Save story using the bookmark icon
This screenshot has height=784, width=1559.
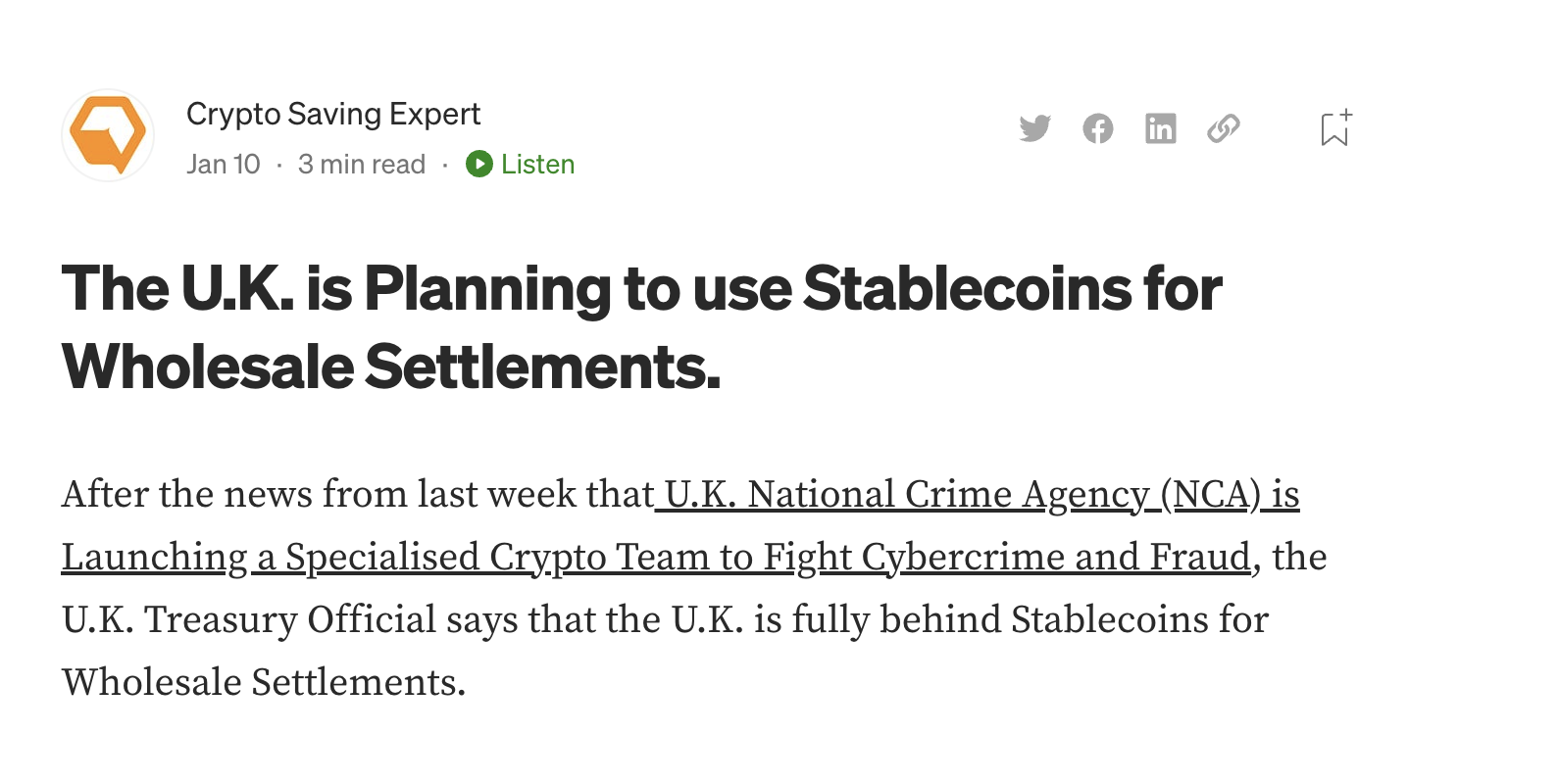tap(1334, 128)
